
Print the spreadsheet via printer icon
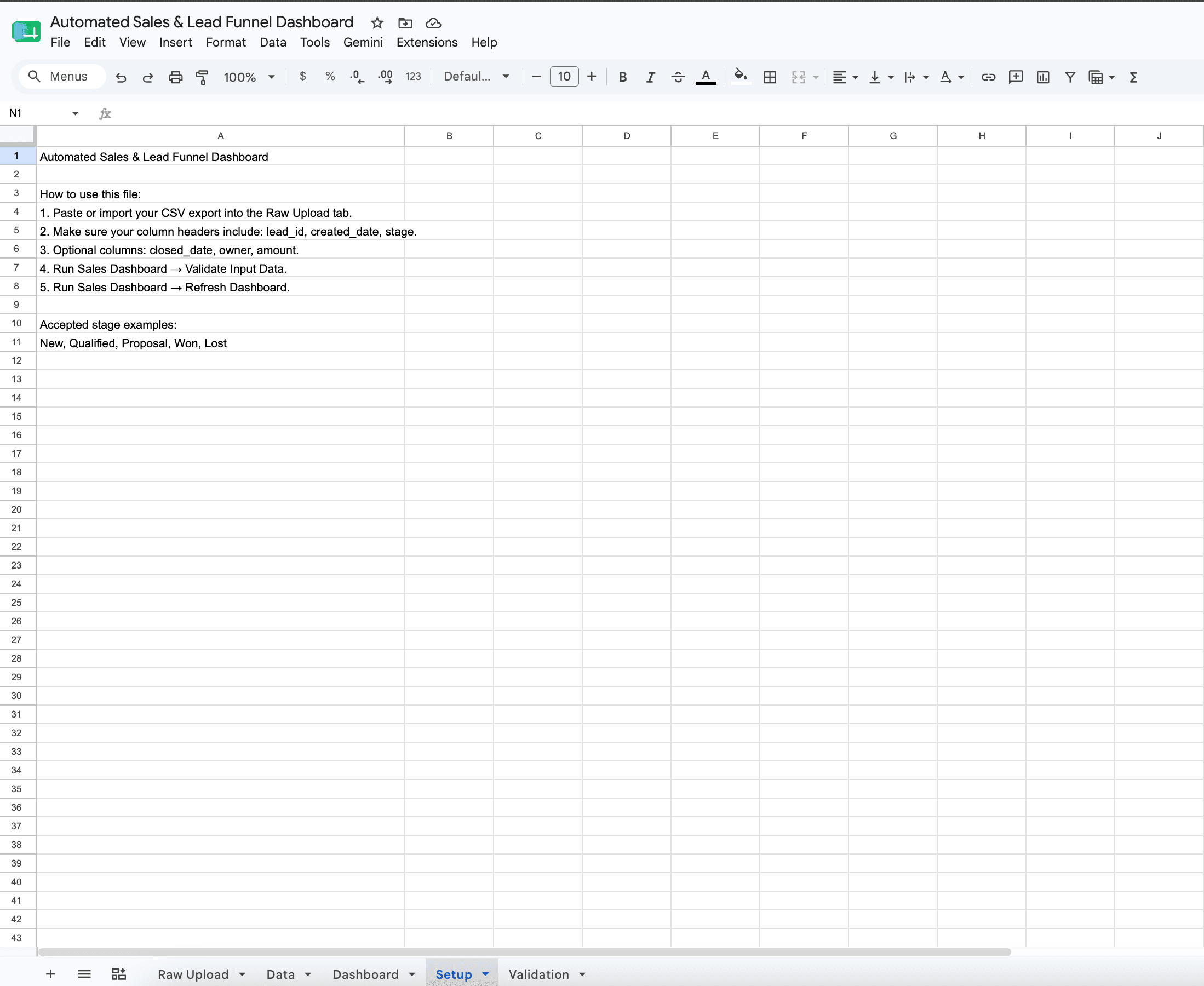click(175, 77)
